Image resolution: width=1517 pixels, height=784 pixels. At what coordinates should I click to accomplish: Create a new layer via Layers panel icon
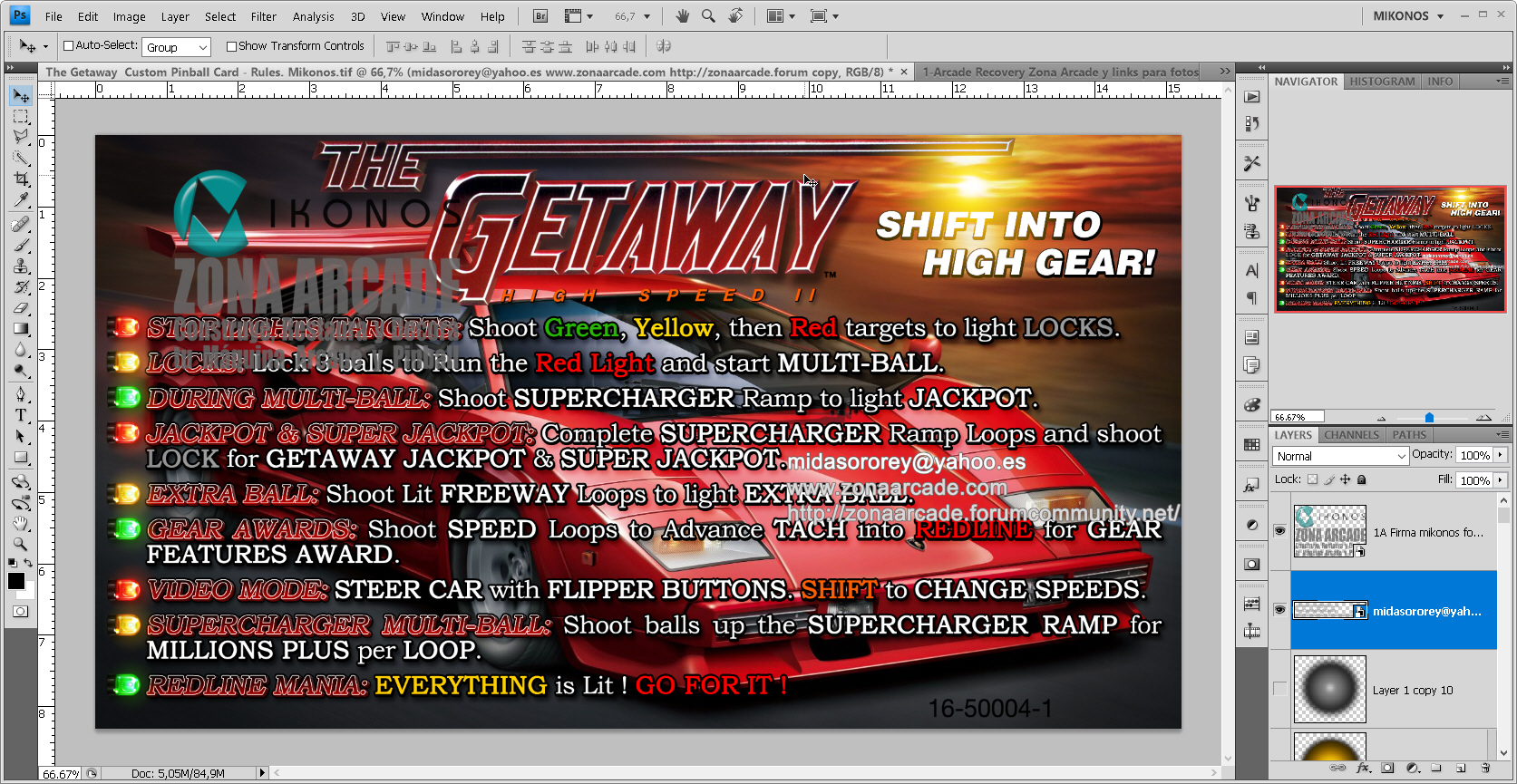(x=1461, y=768)
